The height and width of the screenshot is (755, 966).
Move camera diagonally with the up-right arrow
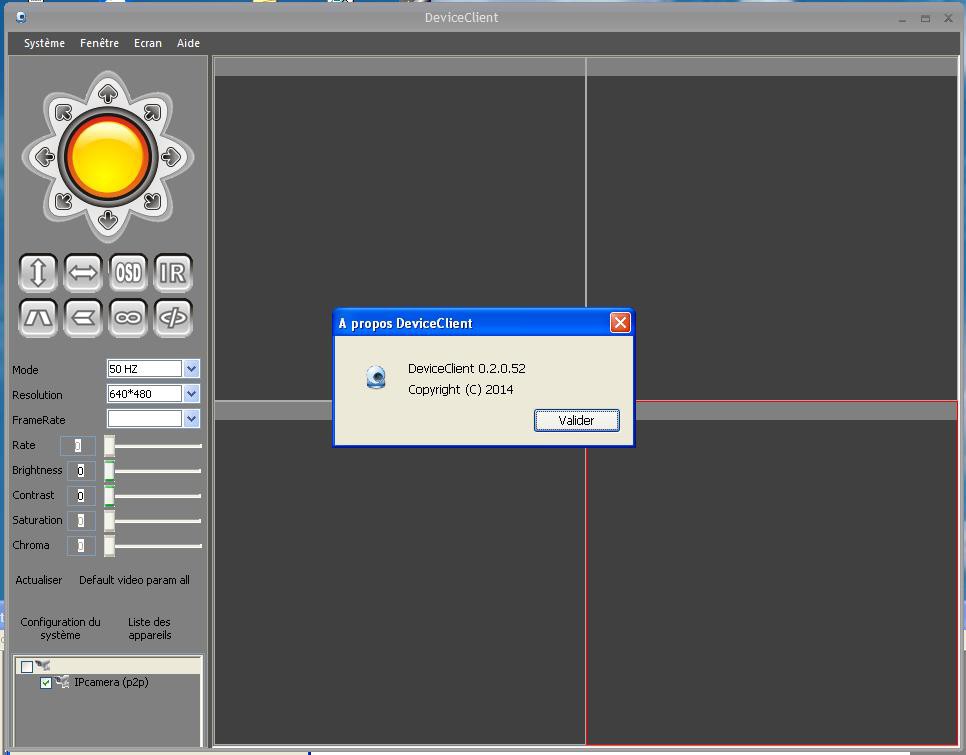[152, 112]
